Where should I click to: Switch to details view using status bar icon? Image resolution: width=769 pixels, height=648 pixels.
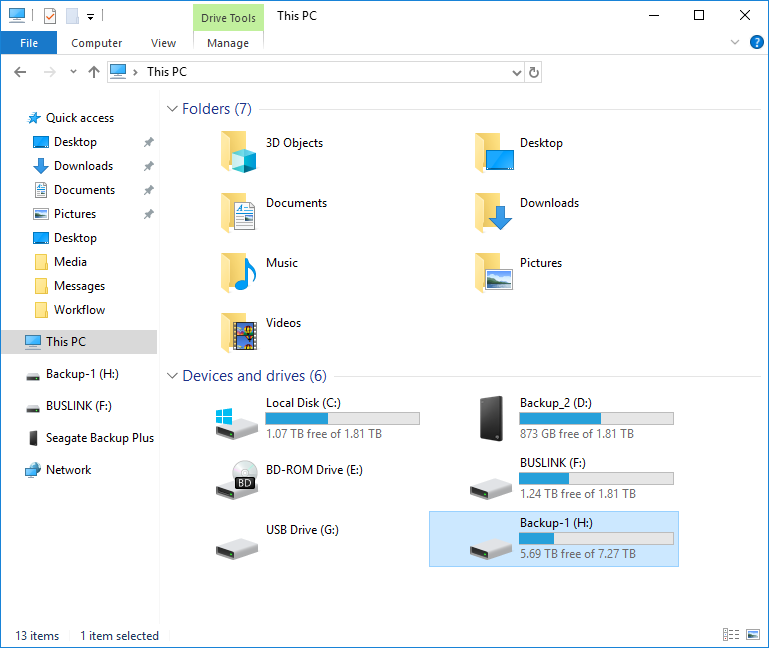tap(731, 635)
